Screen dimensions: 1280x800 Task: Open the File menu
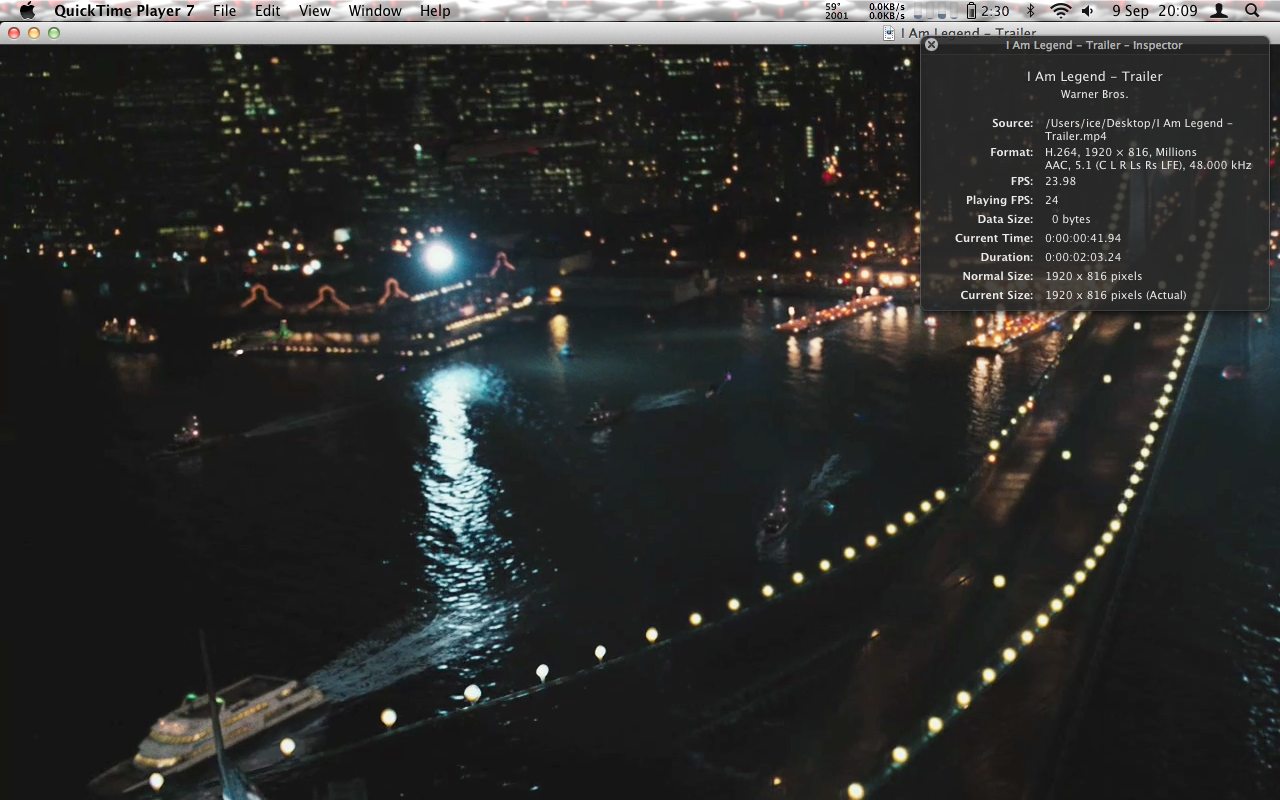click(x=225, y=11)
